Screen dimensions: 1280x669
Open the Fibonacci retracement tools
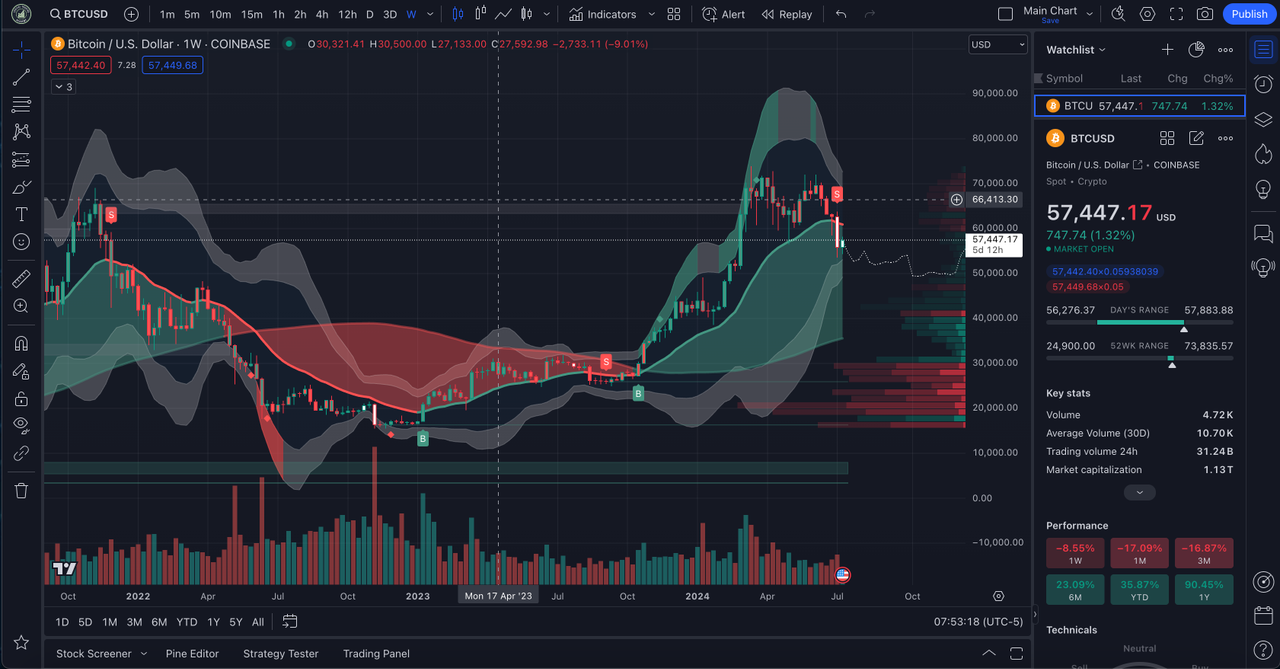tap(21, 105)
